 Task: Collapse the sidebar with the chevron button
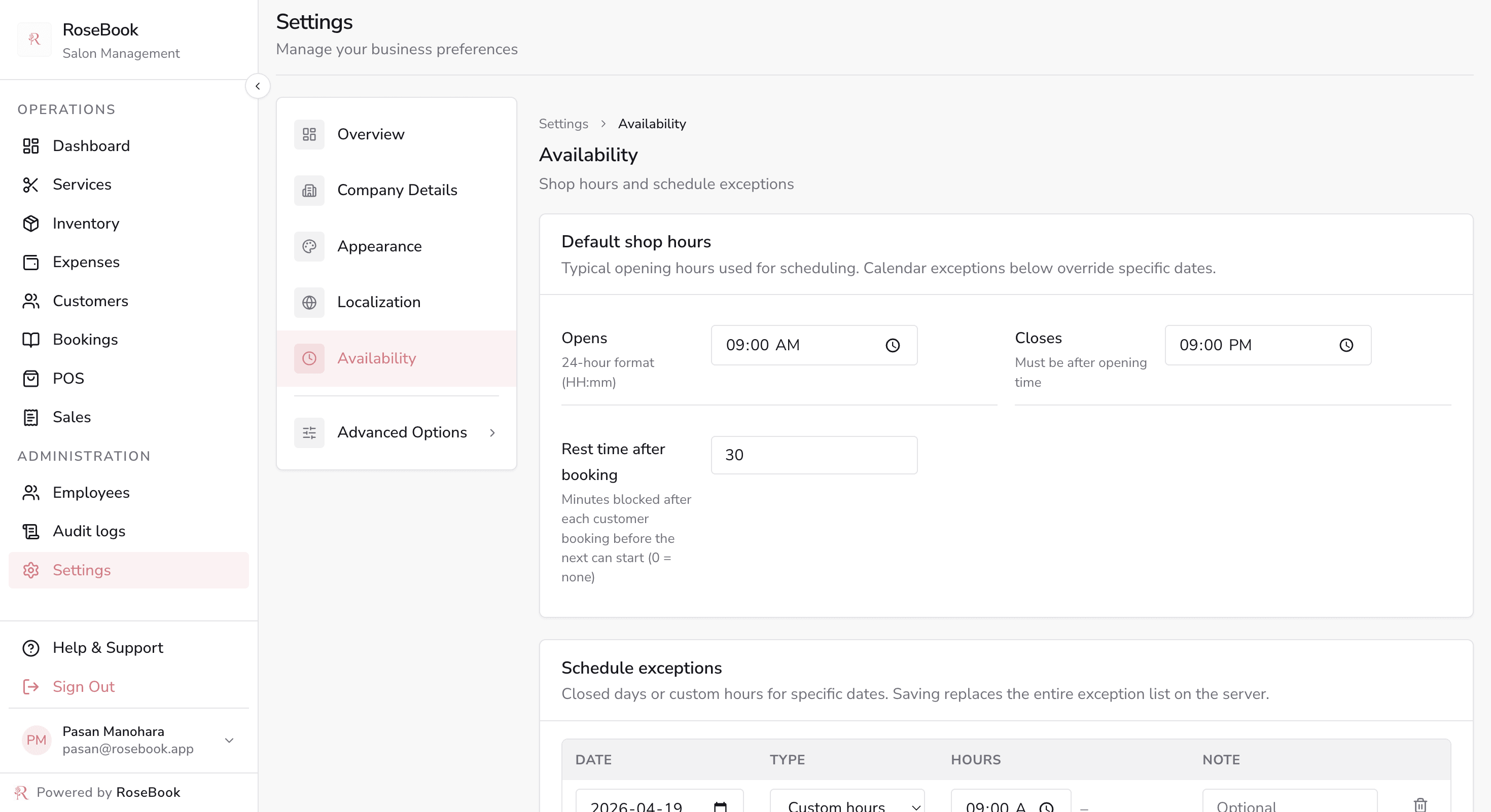click(x=258, y=86)
